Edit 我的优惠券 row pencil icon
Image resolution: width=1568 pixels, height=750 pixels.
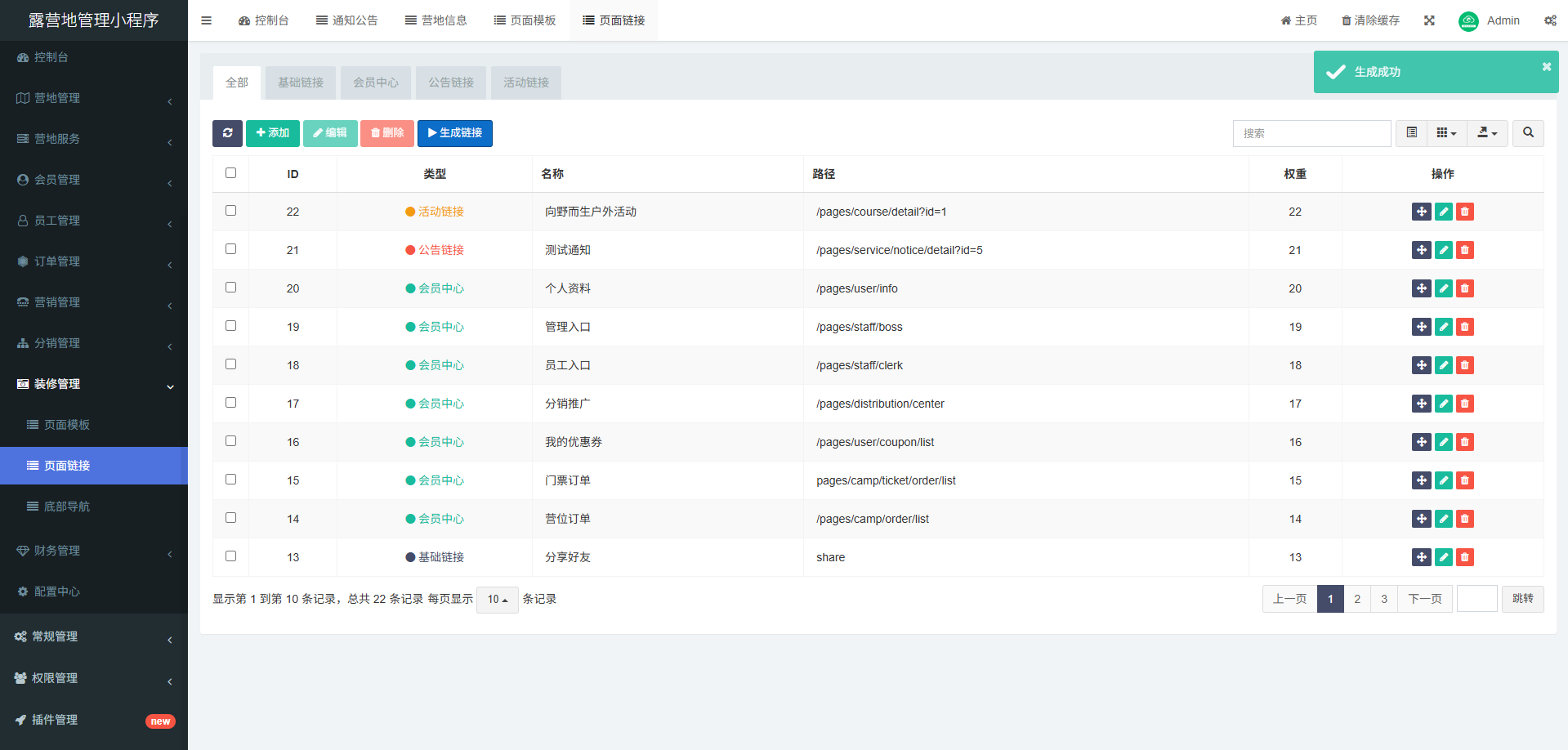[x=1444, y=442]
